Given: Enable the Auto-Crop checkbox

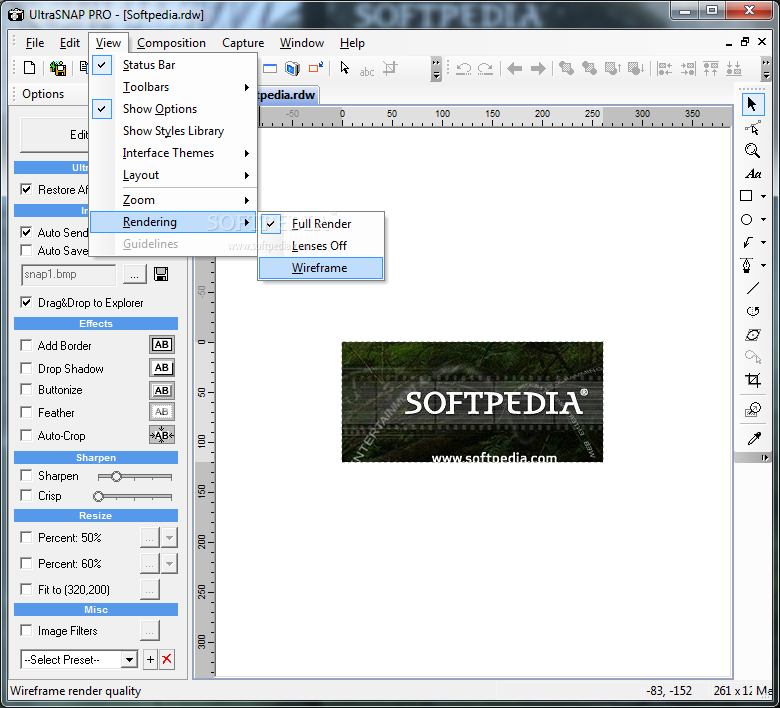Looking at the screenshot, I should pyautogui.click(x=26, y=435).
